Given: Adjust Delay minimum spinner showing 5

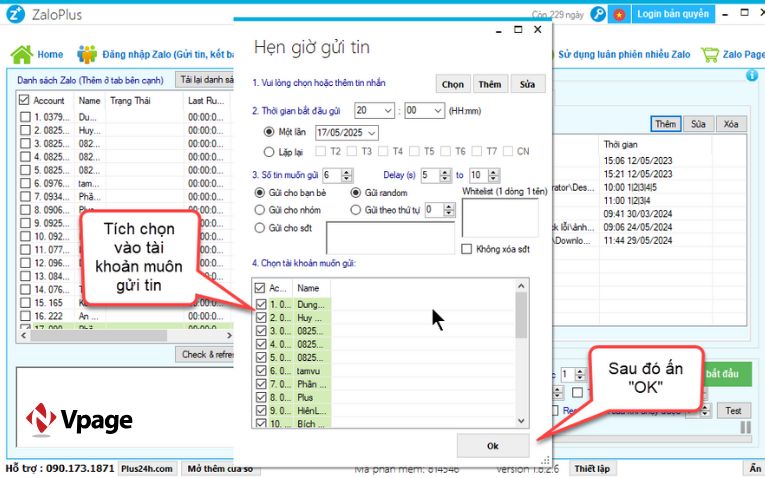Looking at the screenshot, I should pos(445,176).
